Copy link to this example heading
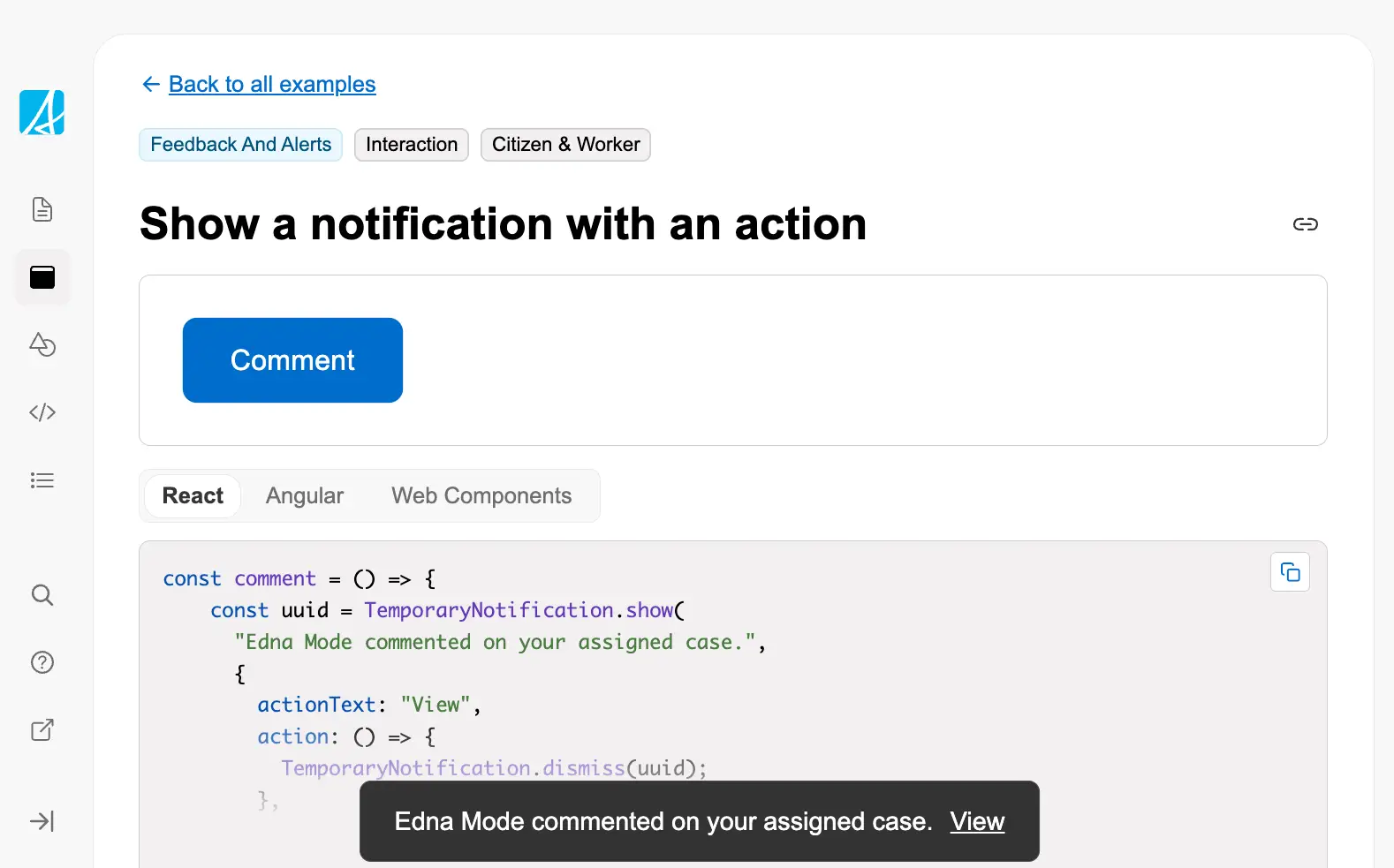The height and width of the screenshot is (868, 1394). [1305, 224]
